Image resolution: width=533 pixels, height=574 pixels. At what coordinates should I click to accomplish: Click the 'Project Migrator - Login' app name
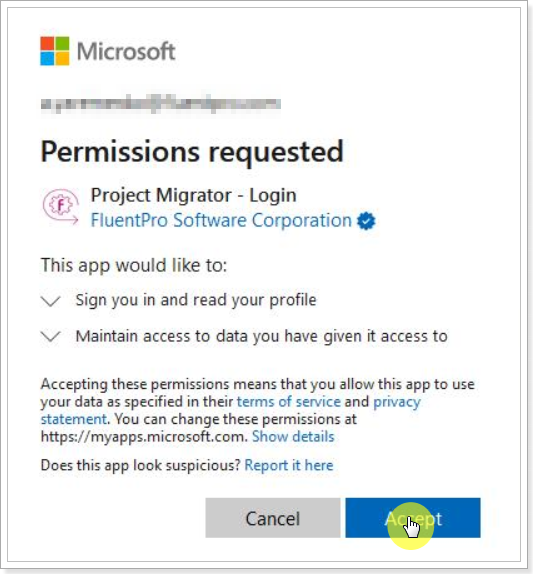(x=194, y=195)
